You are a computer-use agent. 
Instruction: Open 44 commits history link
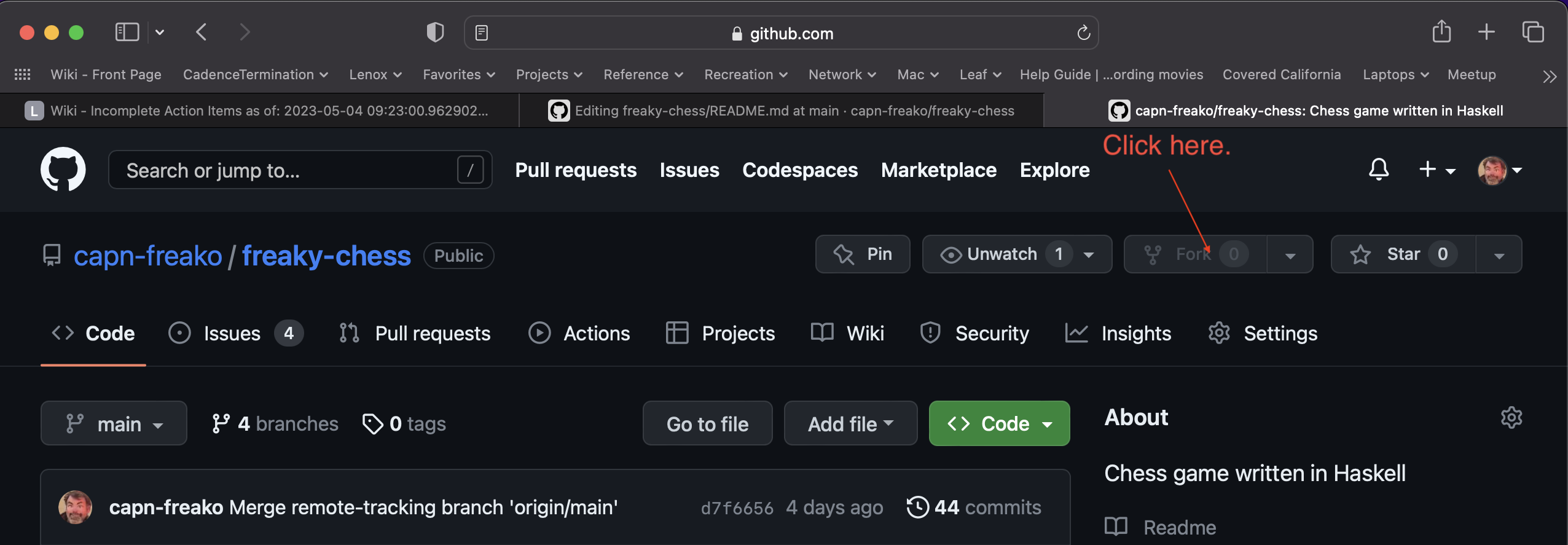point(974,508)
